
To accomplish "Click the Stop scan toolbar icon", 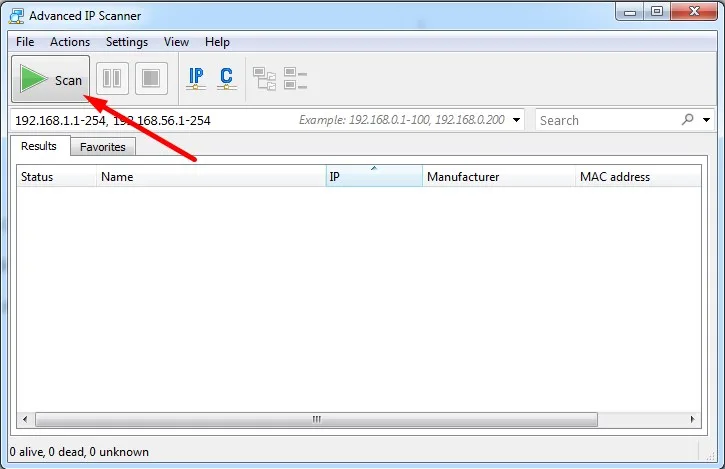I will (151, 79).
